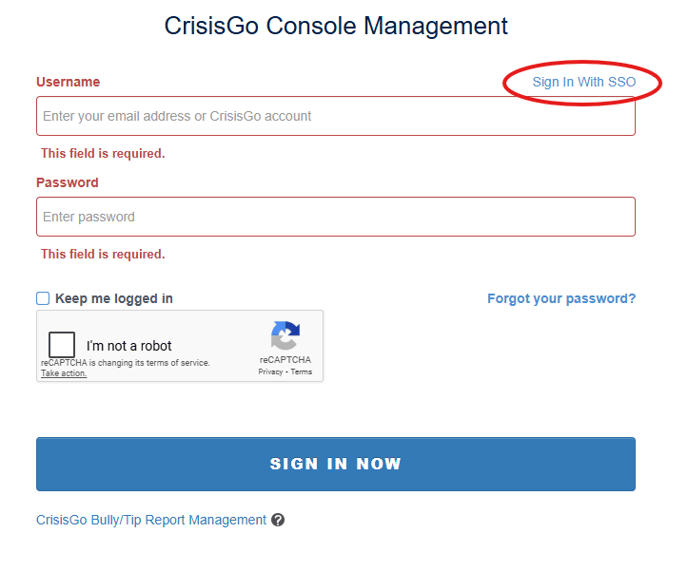Screen dimensions: 688x571
Task: Click the required error below Password
Action: coord(103,254)
